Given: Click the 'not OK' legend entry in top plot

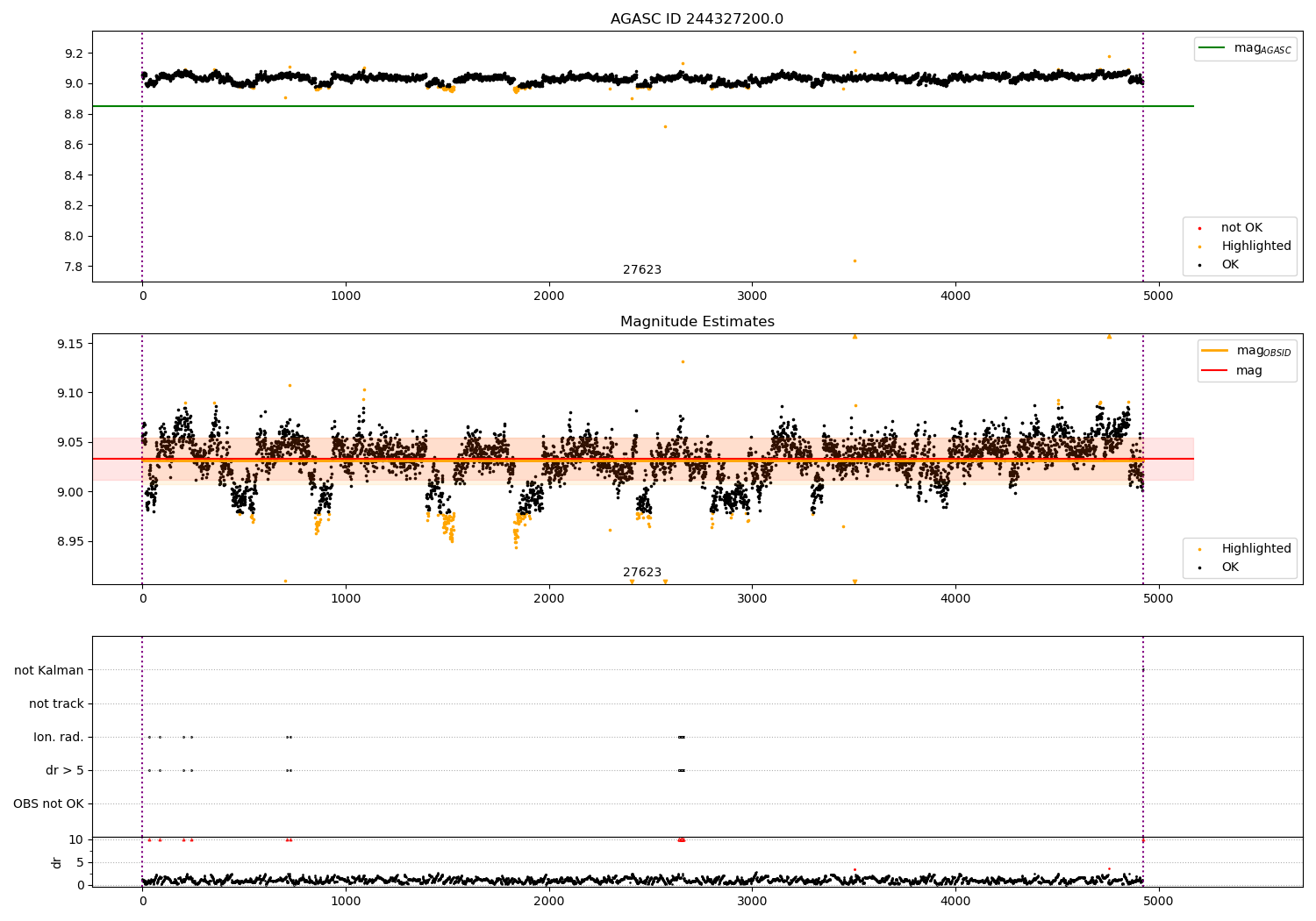Looking at the screenshot, I should (1241, 228).
